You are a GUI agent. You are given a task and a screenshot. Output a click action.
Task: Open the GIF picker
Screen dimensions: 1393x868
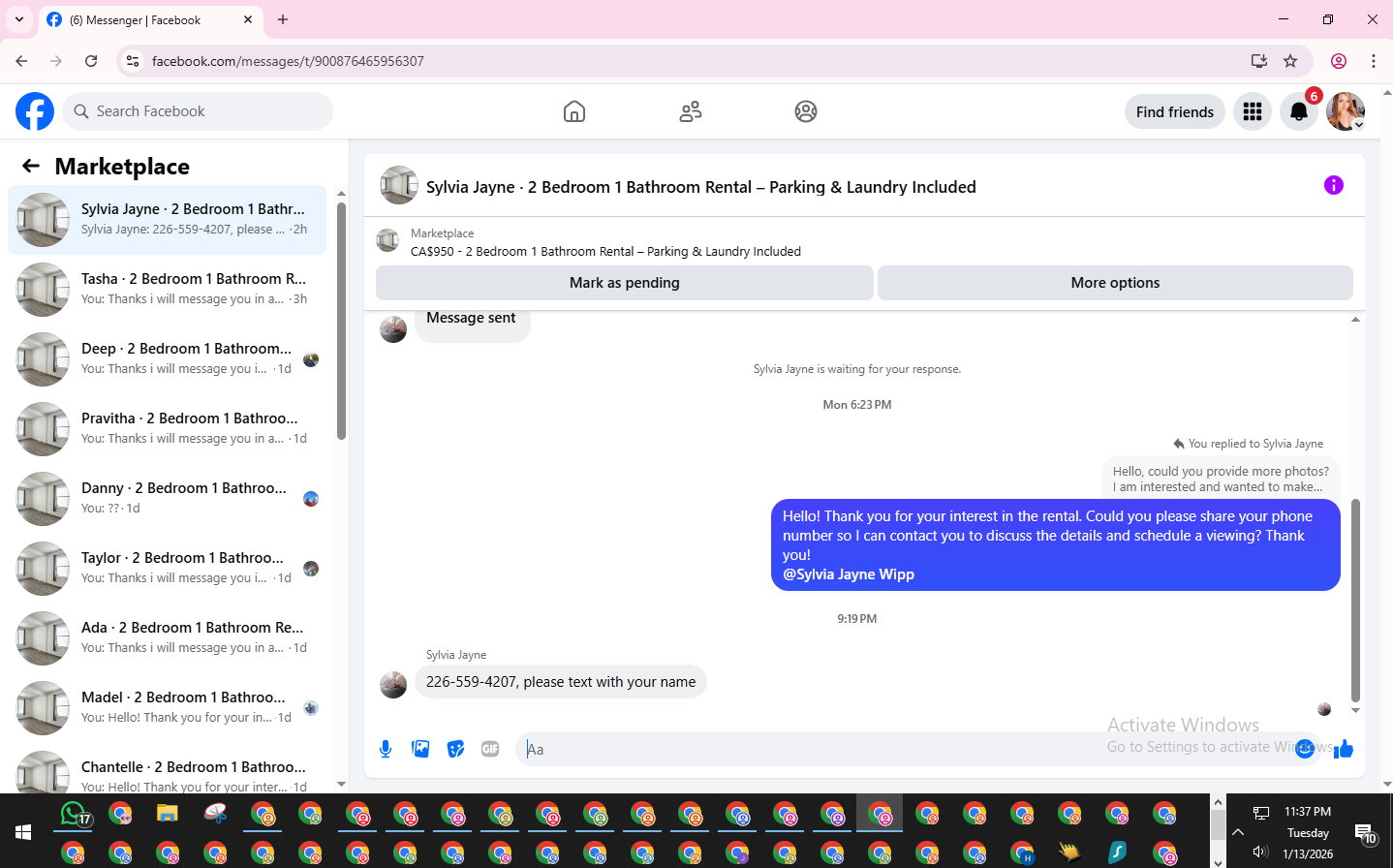(490, 749)
